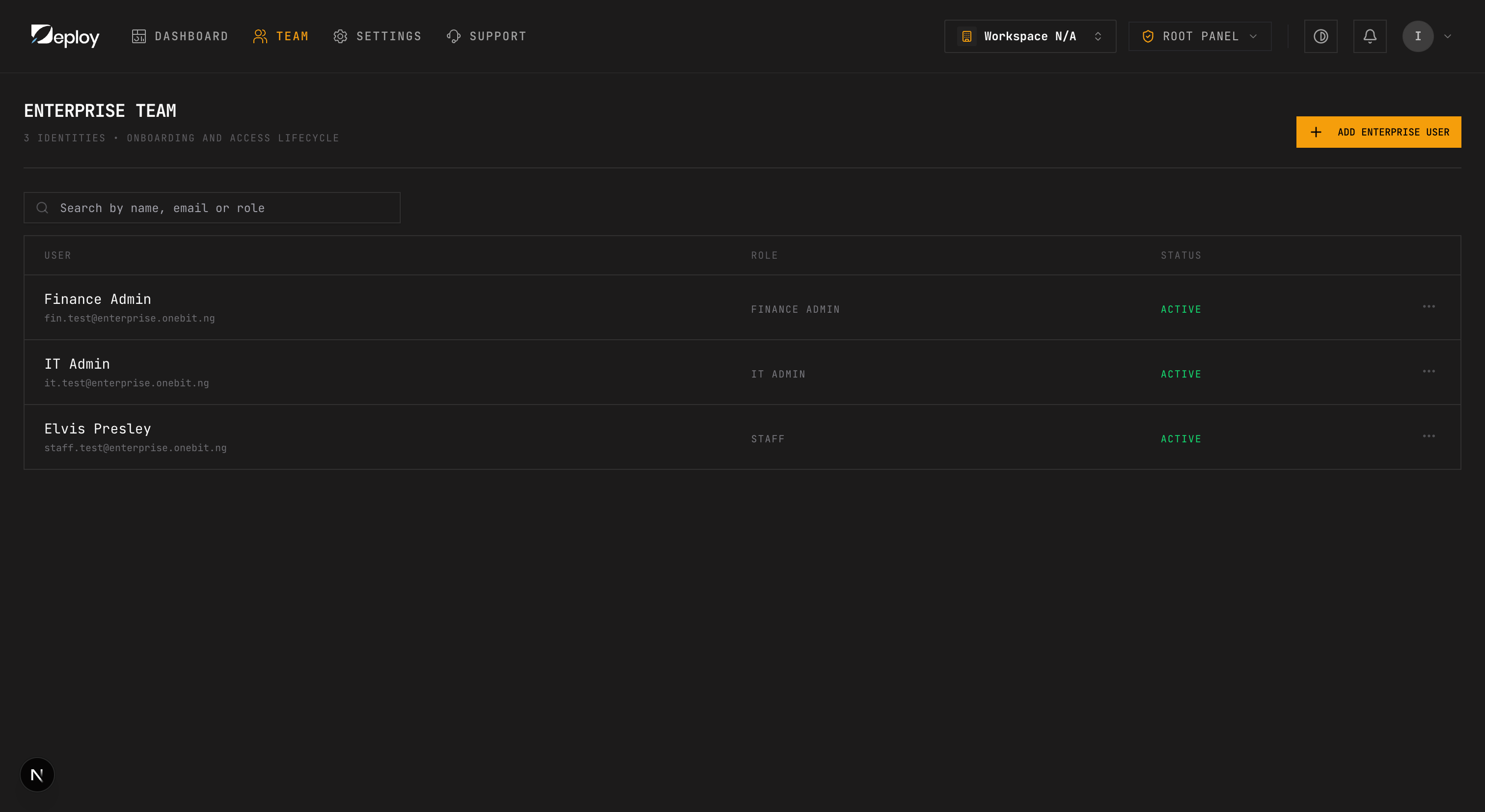Open the Dashboard nav item
The height and width of the screenshot is (812, 1485).
point(180,36)
